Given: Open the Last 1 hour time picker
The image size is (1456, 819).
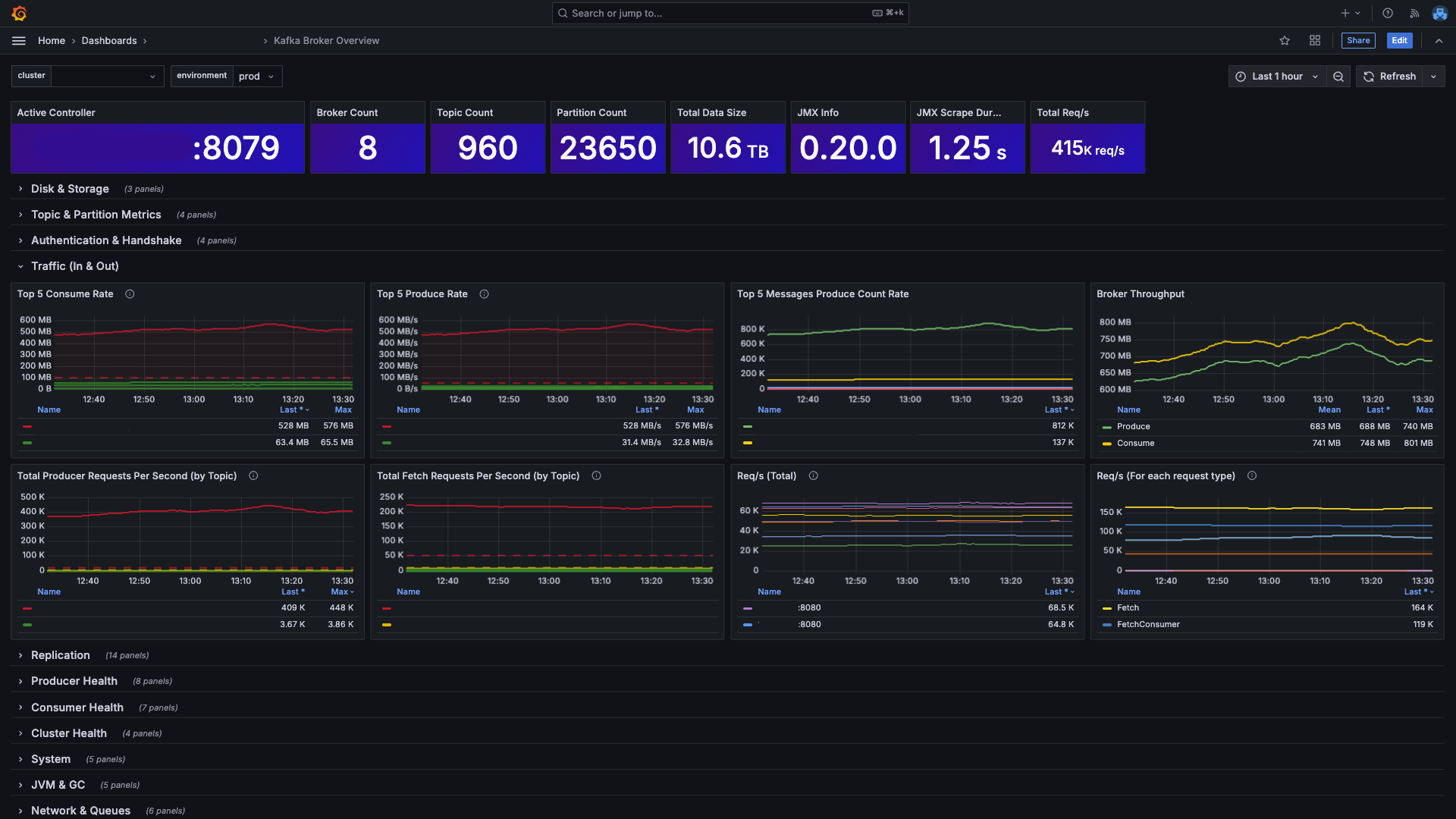Looking at the screenshot, I should pyautogui.click(x=1277, y=77).
